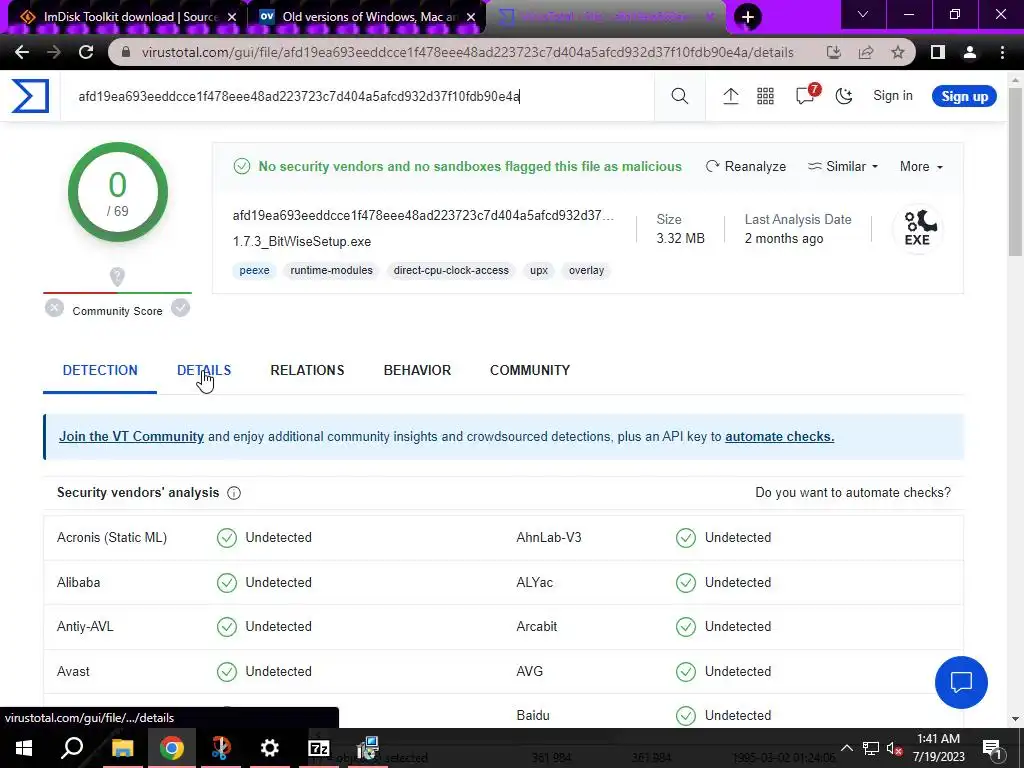
Task: Open the apps grid icon
Action: pos(765,96)
